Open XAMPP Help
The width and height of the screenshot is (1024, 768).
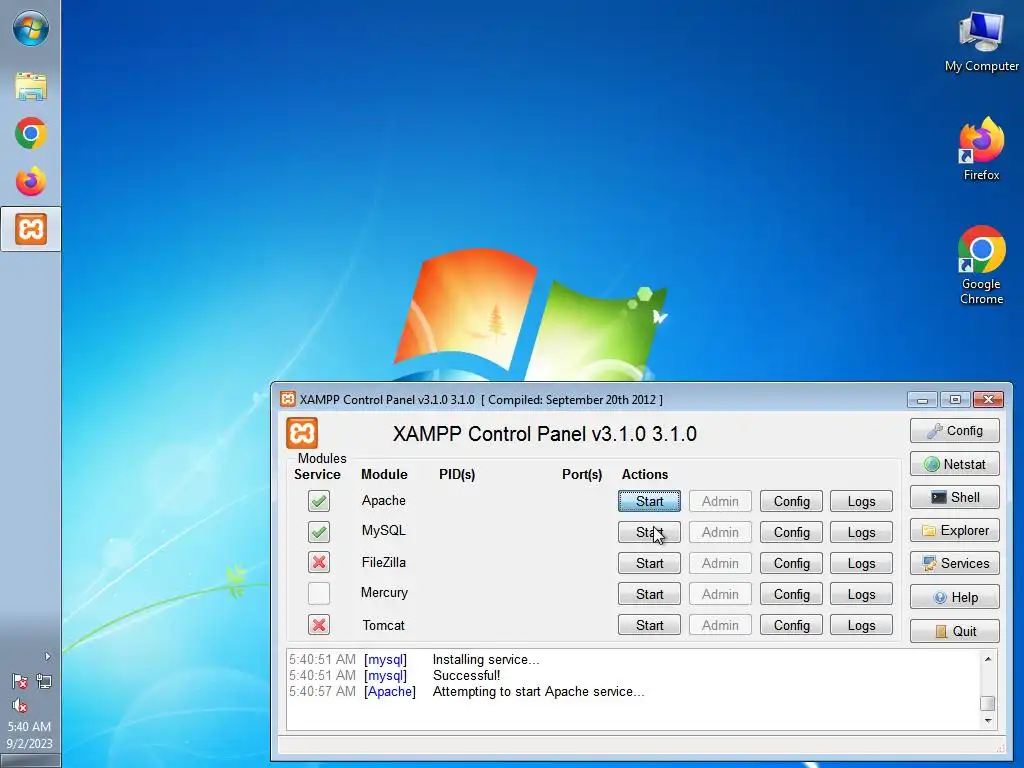(x=955, y=597)
